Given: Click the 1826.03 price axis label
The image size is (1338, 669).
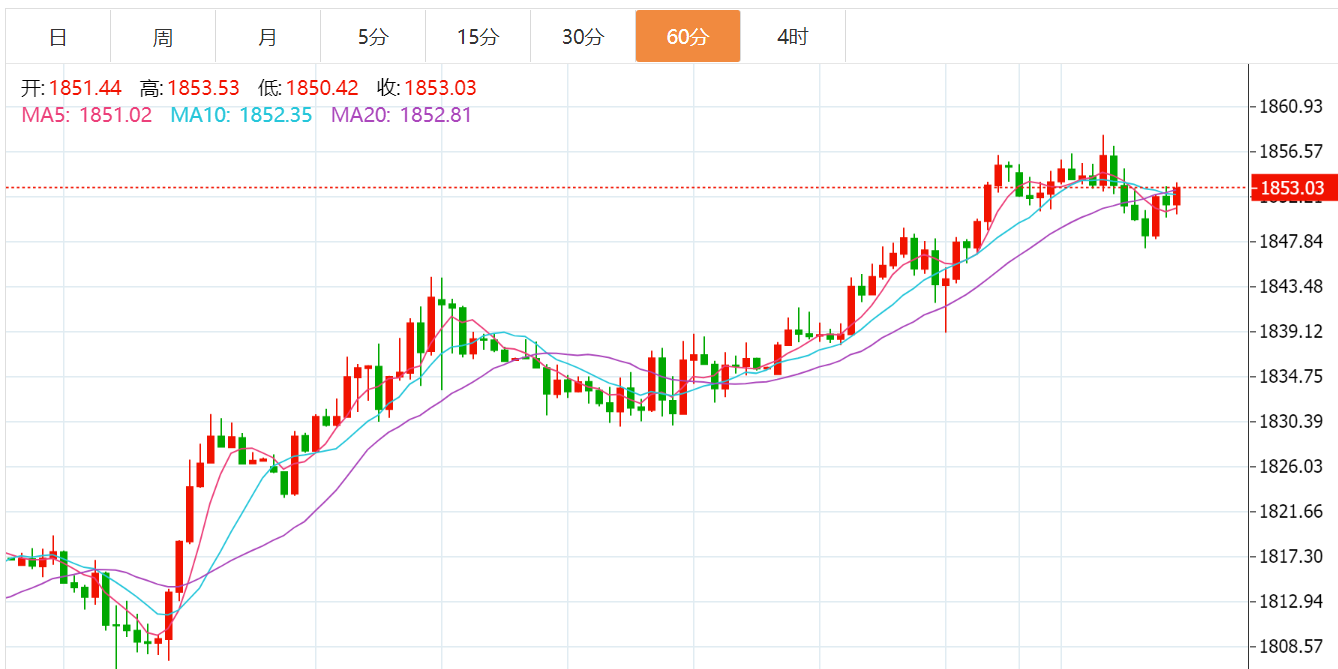Looking at the screenshot, I should 1292,466.
